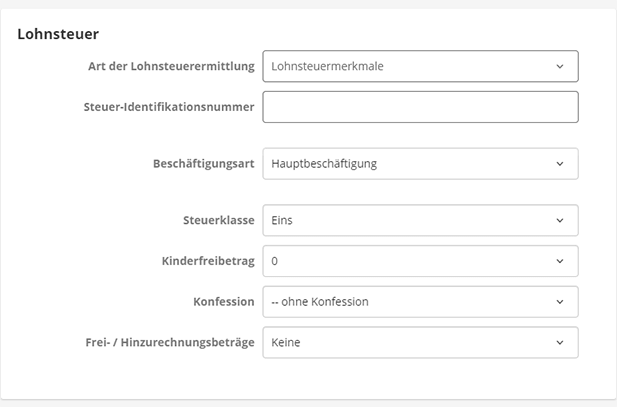Click the Beschäftigungsart label
This screenshot has height=407, width=617.
(203, 164)
